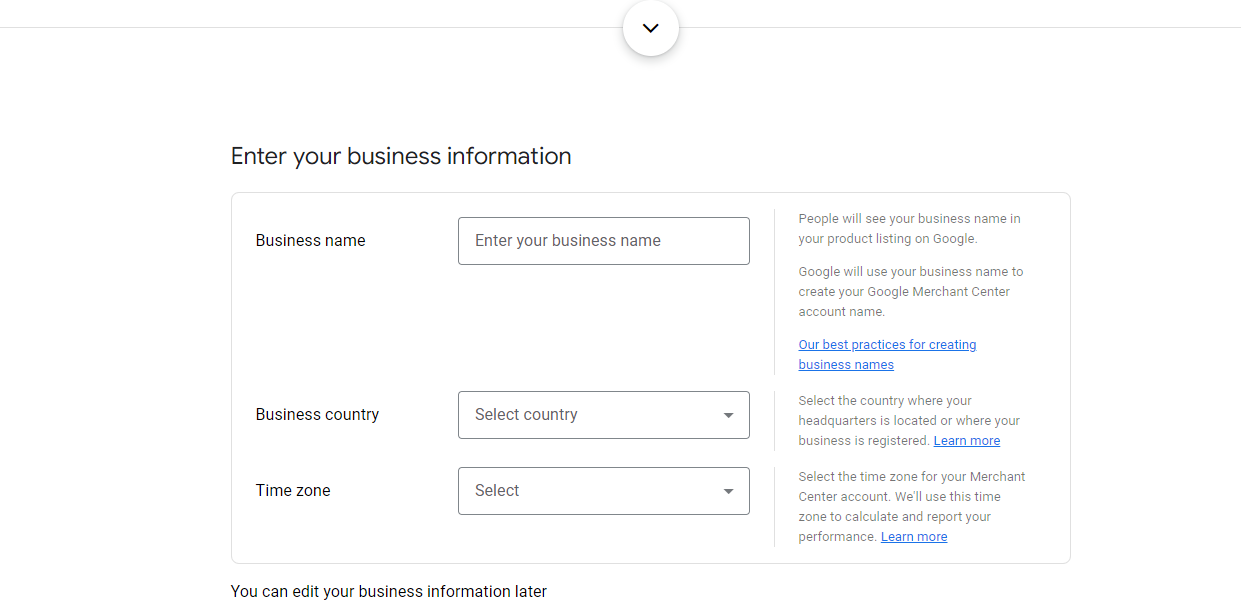1241x616 pixels.
Task: Click 'You can edit your business information later' text
Action: (388, 591)
